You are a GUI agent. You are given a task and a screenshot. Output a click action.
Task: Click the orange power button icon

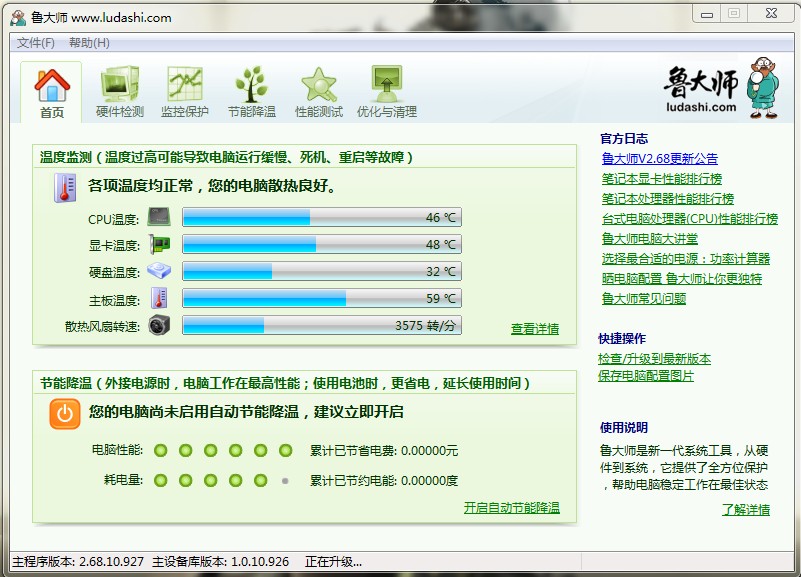[x=65, y=414]
